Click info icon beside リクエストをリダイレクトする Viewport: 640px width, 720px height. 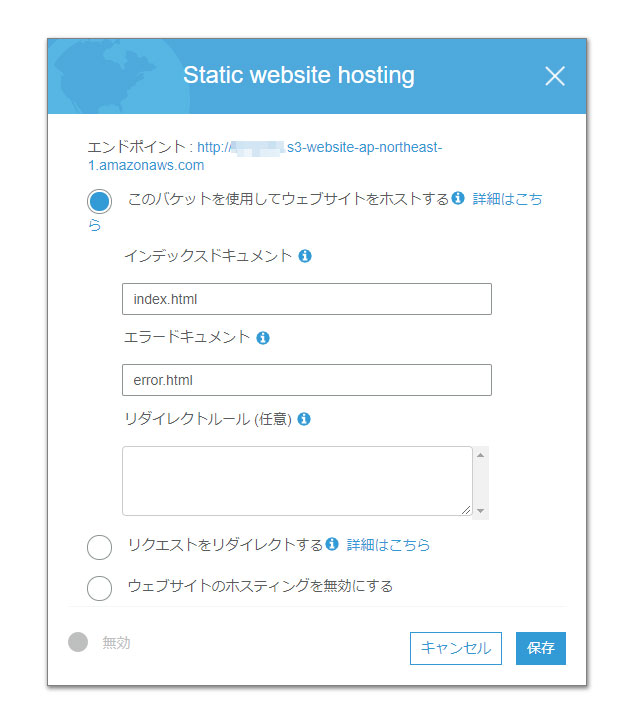[x=332, y=544]
